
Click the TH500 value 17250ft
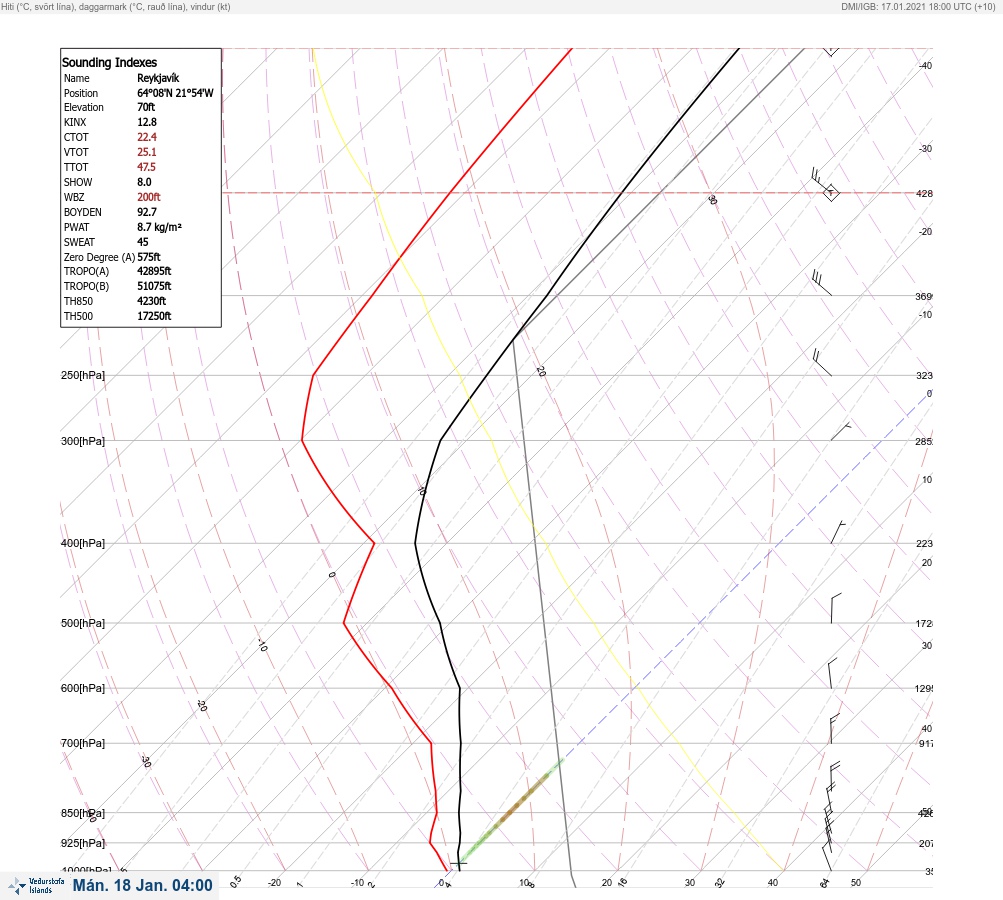click(154, 316)
